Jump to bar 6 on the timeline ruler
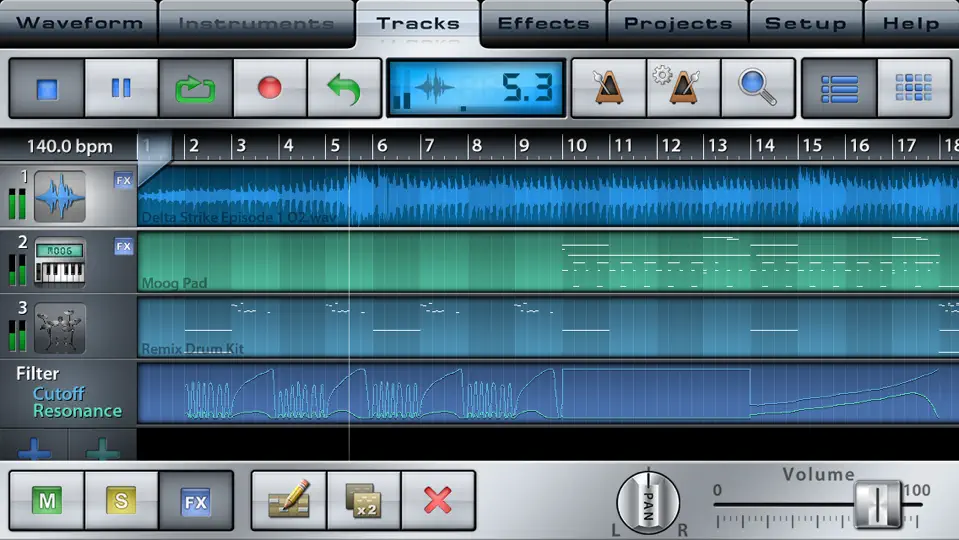The image size is (959, 540). 382,146
